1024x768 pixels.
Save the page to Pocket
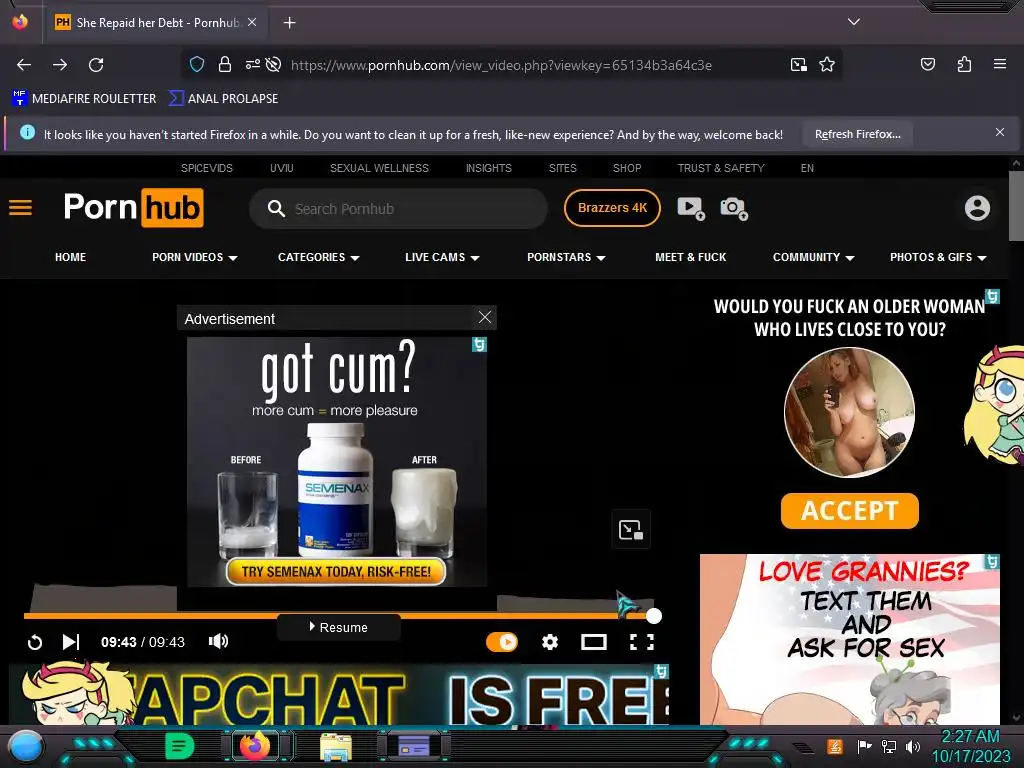[927, 64]
